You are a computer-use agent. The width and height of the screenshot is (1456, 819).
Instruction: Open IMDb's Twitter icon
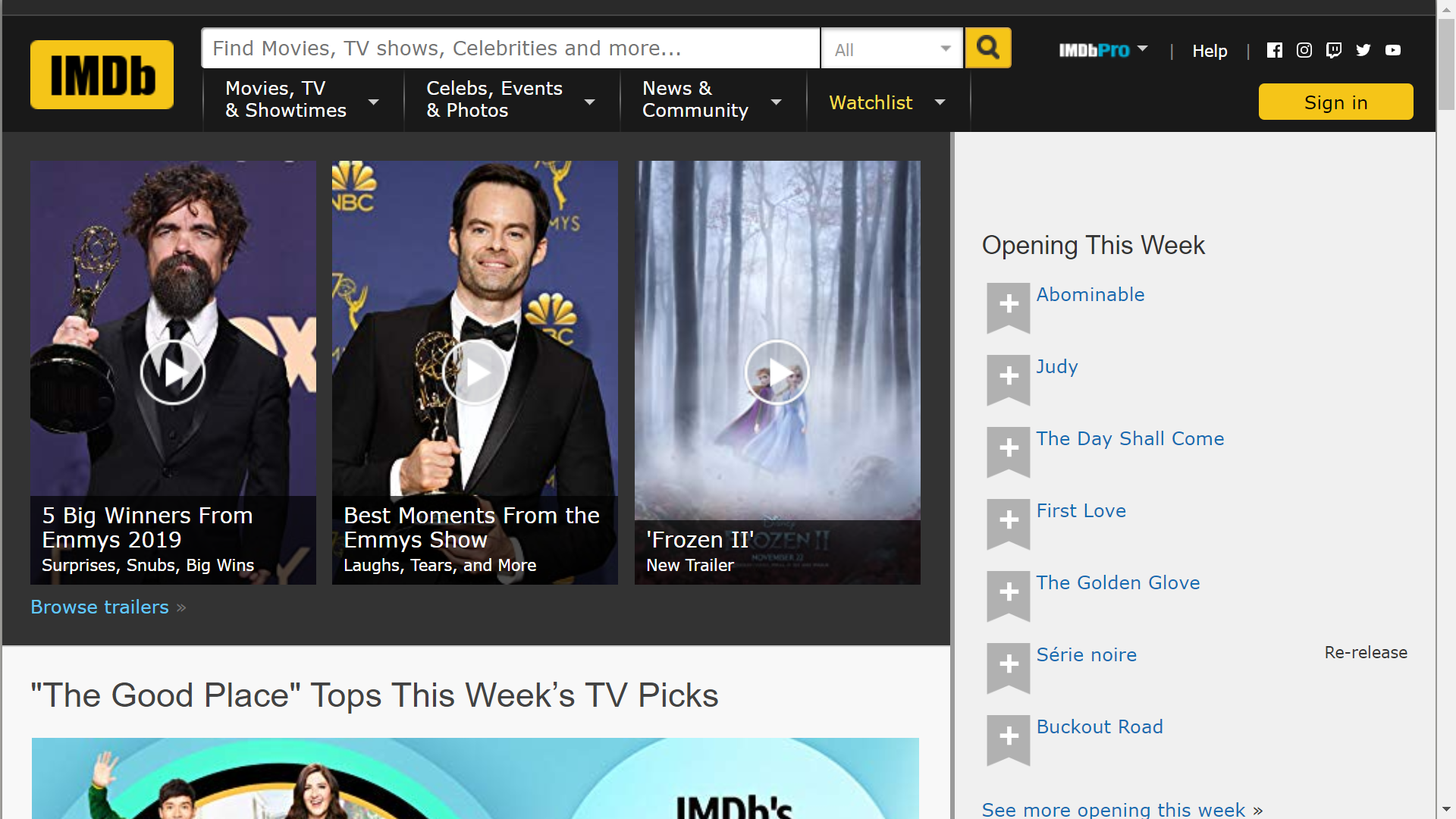coord(1363,50)
